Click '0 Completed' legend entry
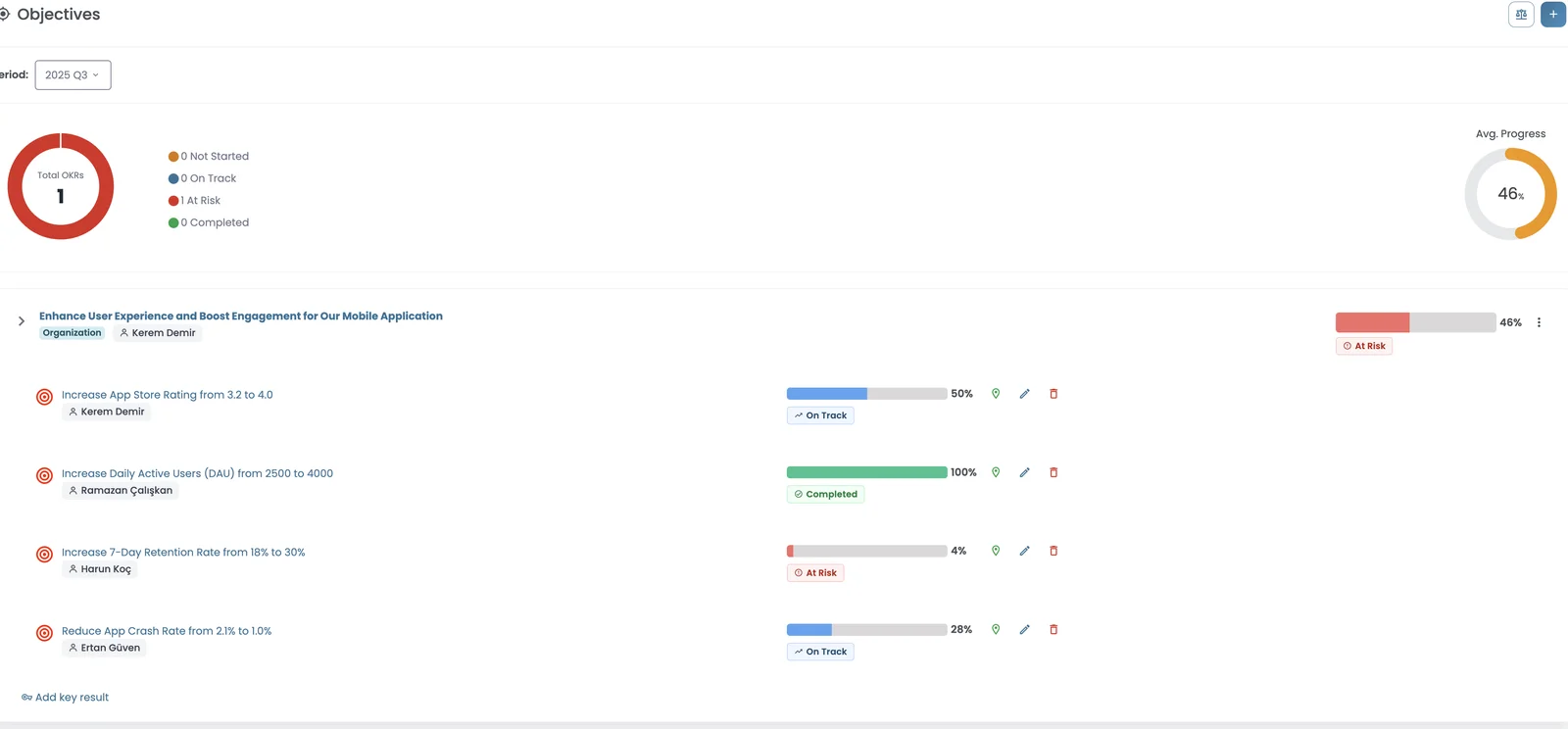 click(x=209, y=222)
